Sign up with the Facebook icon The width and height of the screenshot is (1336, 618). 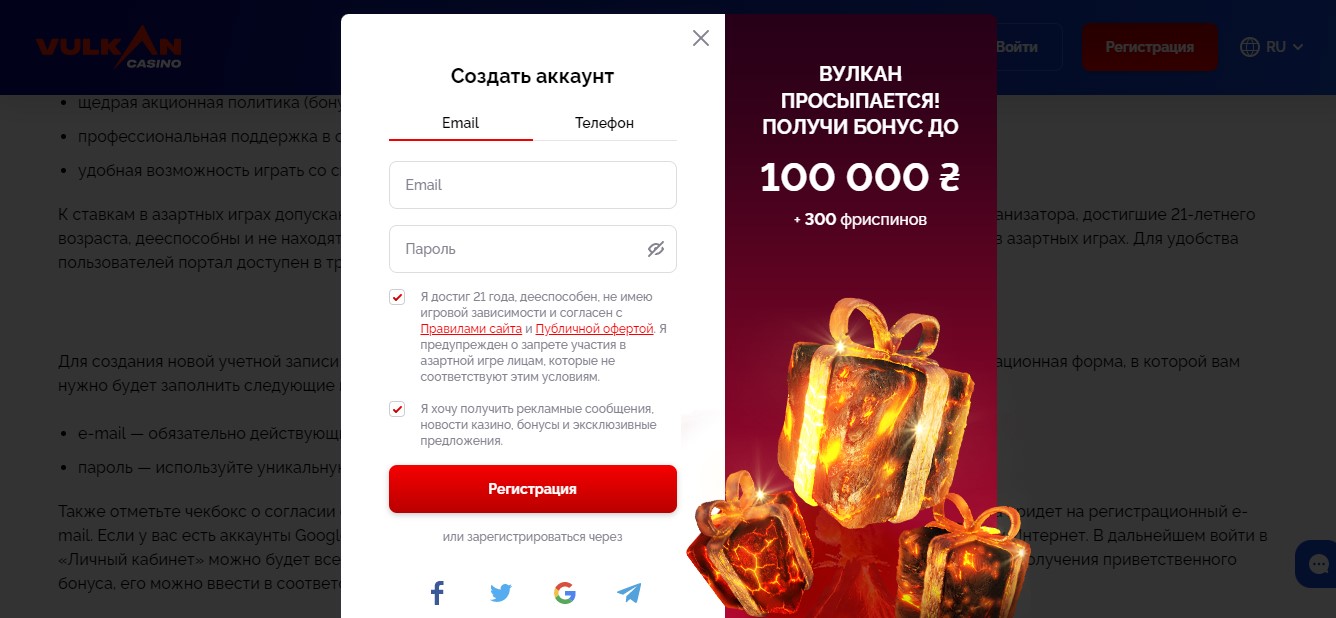tap(437, 593)
